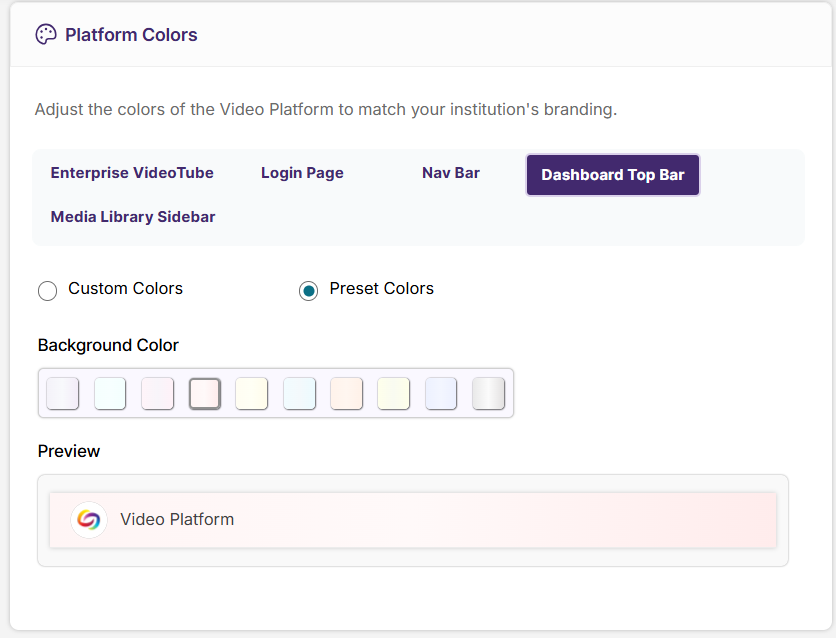Viewport: 836px width, 638px height.
Task: Click the Preview section label
Action: pos(69,451)
